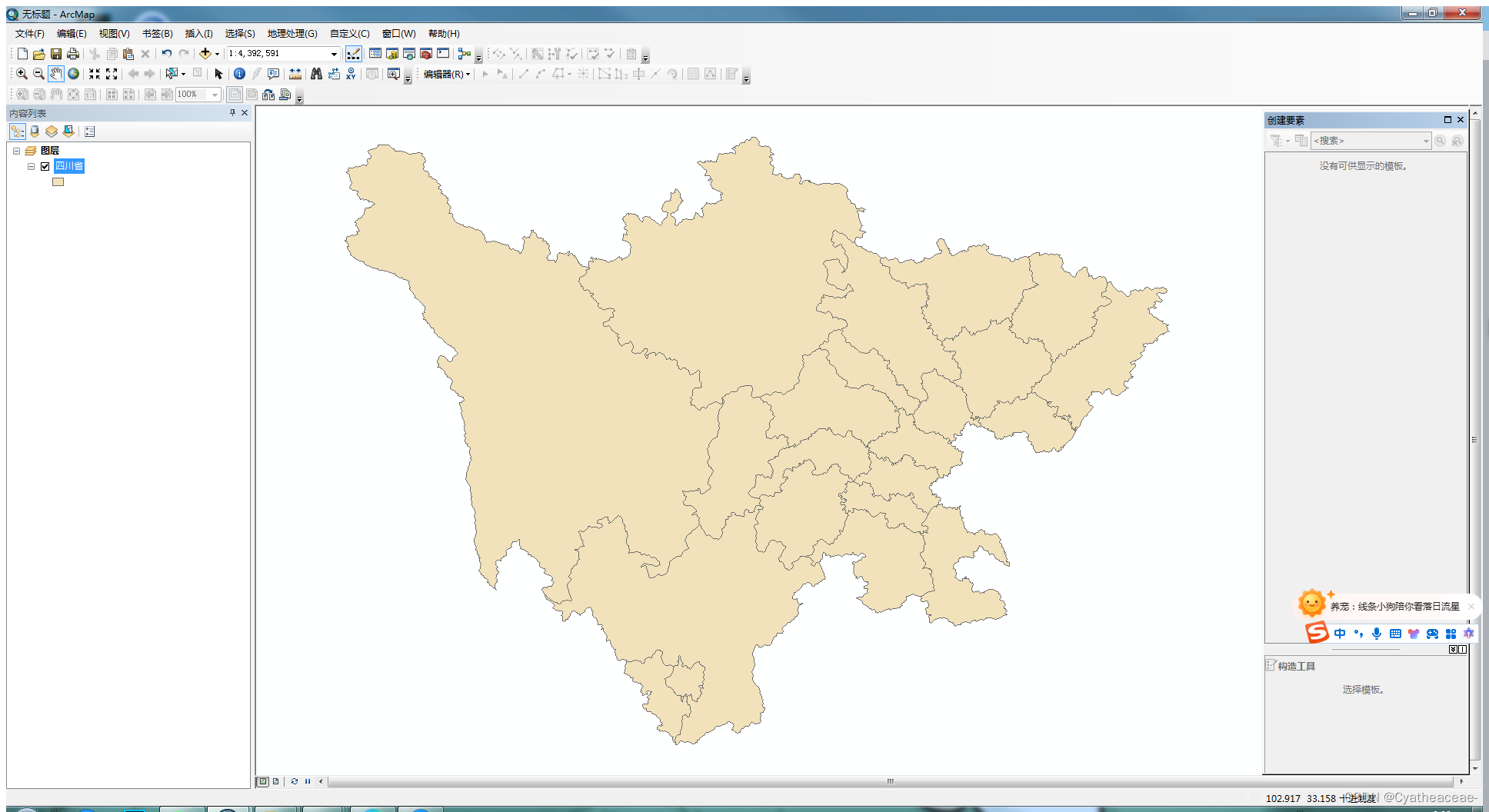Expand the Select Features dropdown arrow
Screen dimensions: 1489x812
tap(183, 74)
